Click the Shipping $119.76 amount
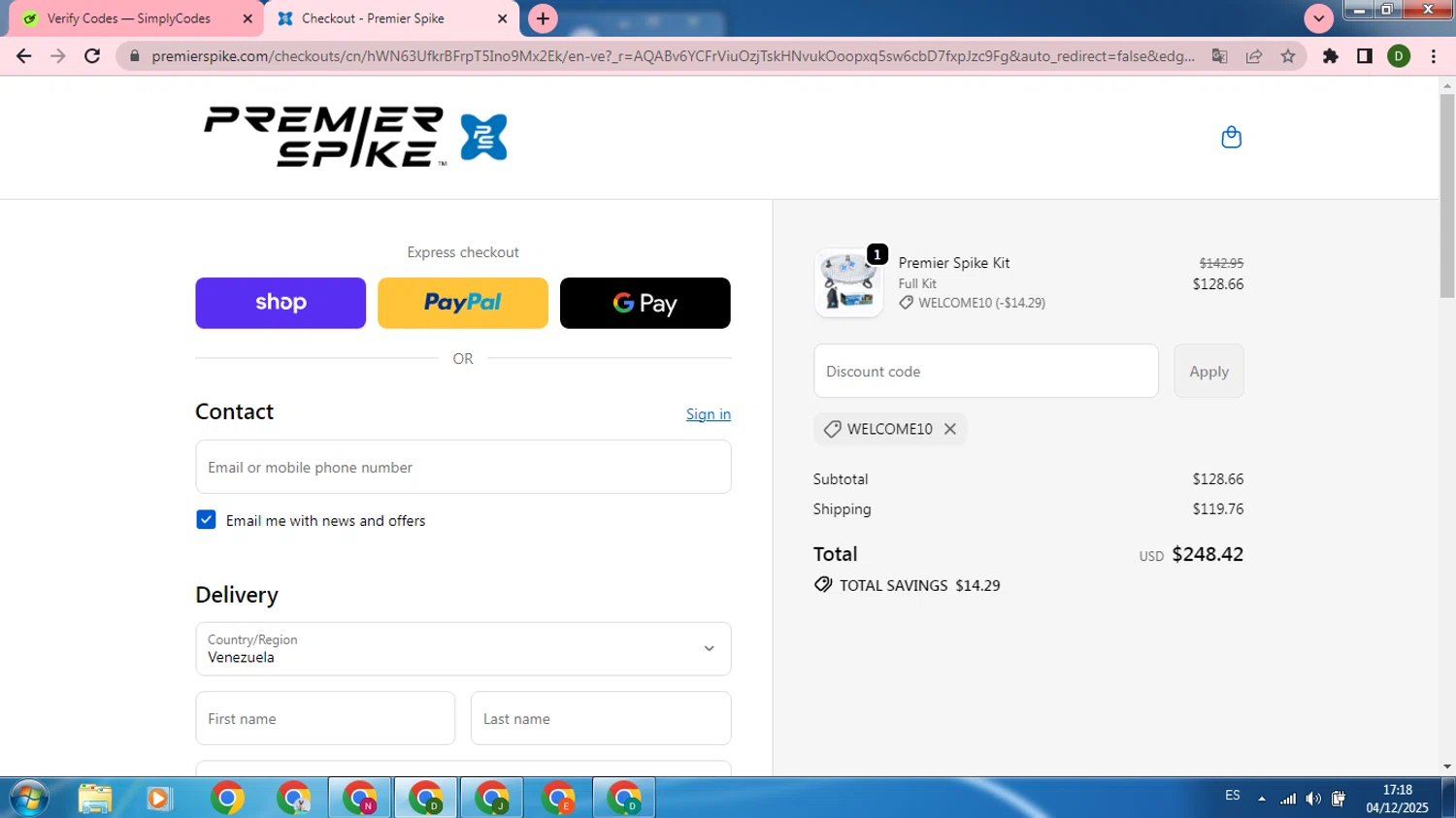Image resolution: width=1456 pixels, height=818 pixels. 1218,508
